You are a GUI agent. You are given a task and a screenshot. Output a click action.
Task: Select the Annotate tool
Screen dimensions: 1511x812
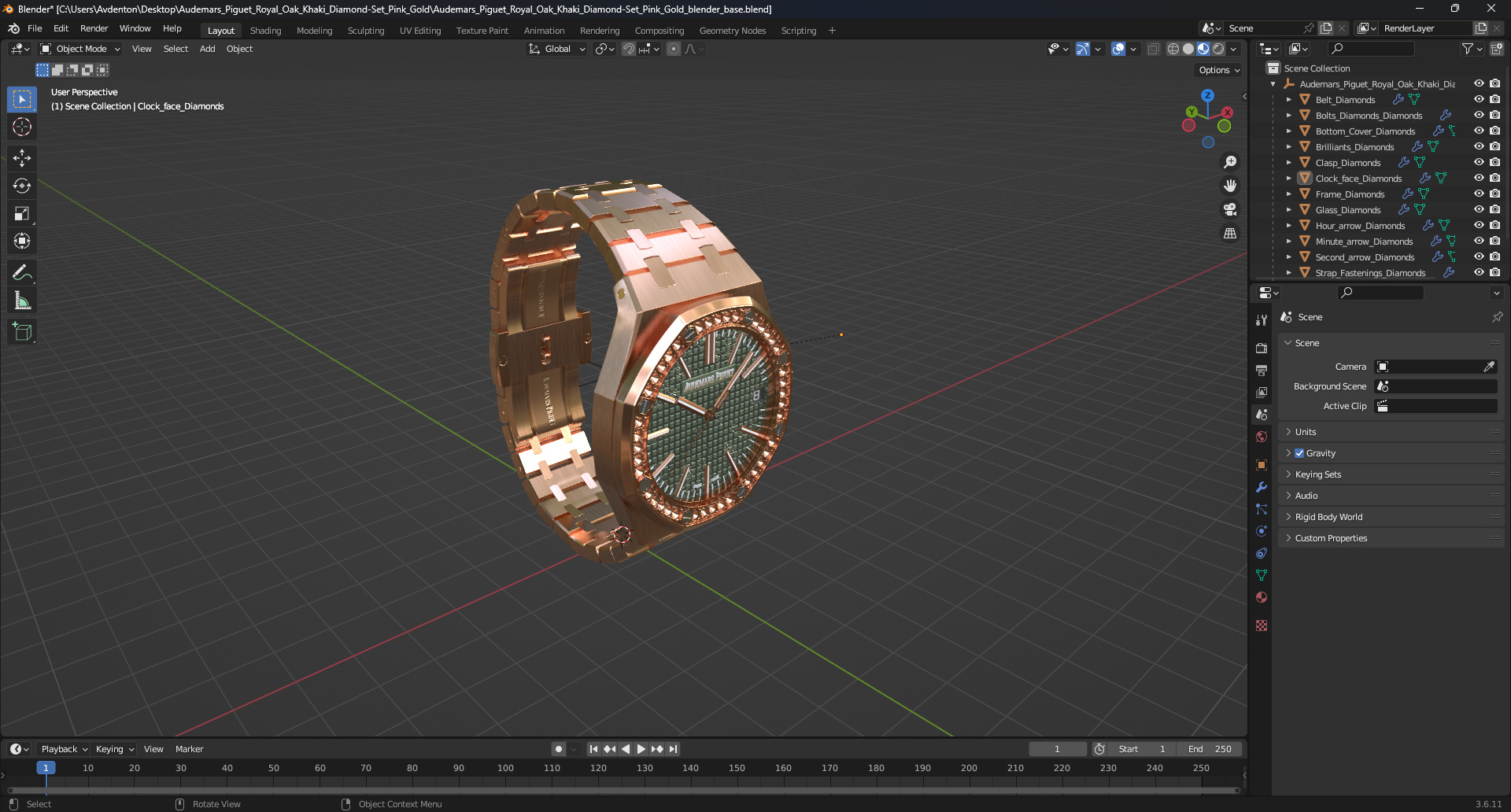[x=22, y=273]
